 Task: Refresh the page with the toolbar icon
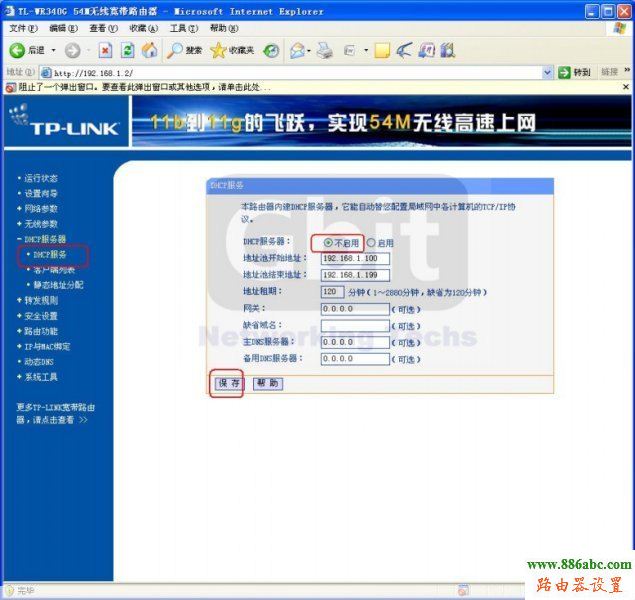click(x=127, y=50)
